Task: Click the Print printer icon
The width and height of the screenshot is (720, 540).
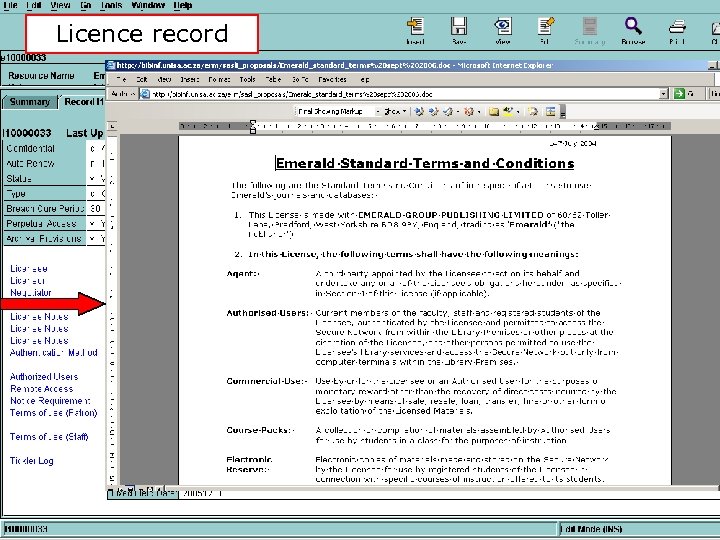Action: [677, 27]
